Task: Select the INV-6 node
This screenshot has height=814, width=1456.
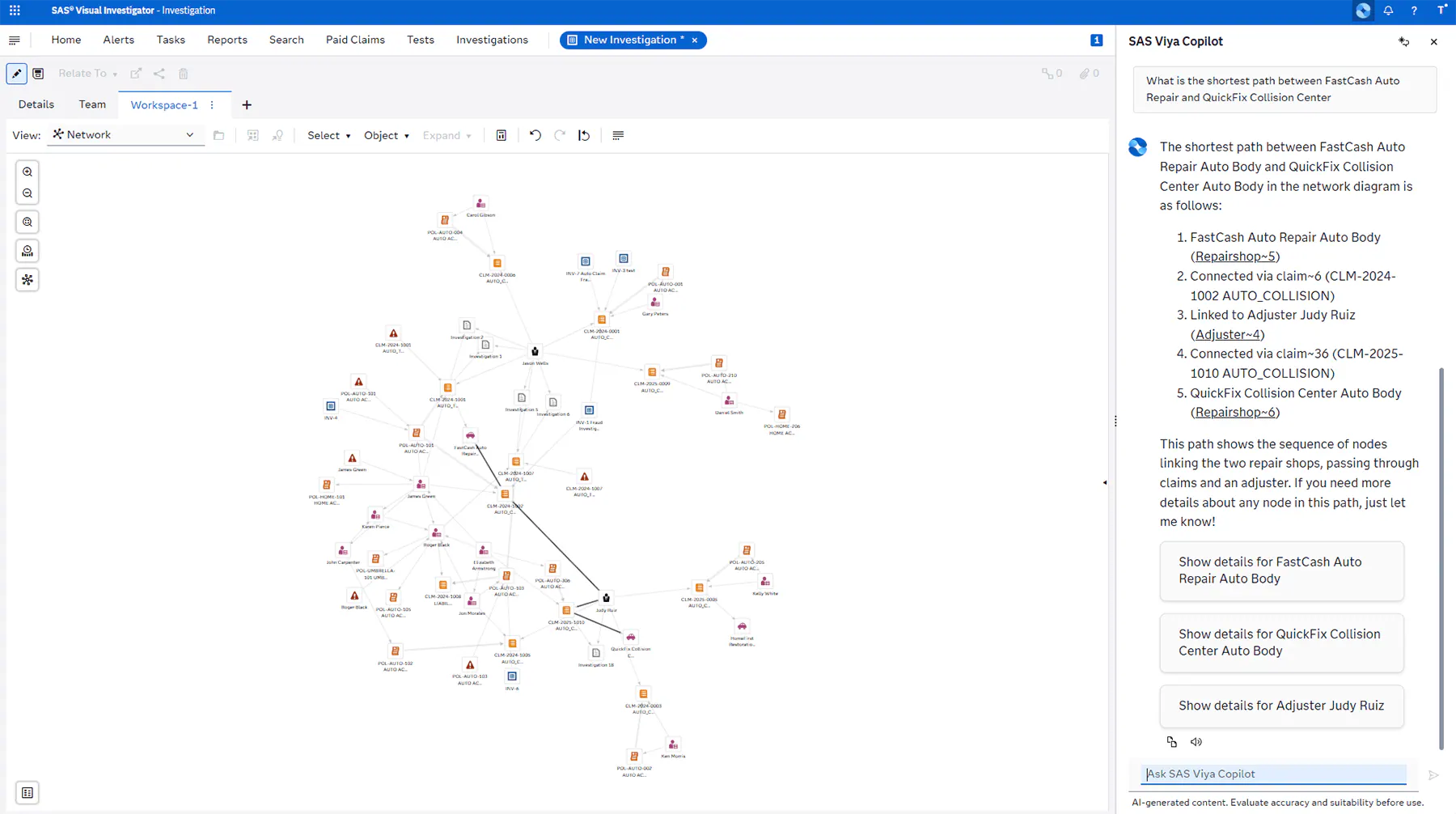Action: click(512, 676)
